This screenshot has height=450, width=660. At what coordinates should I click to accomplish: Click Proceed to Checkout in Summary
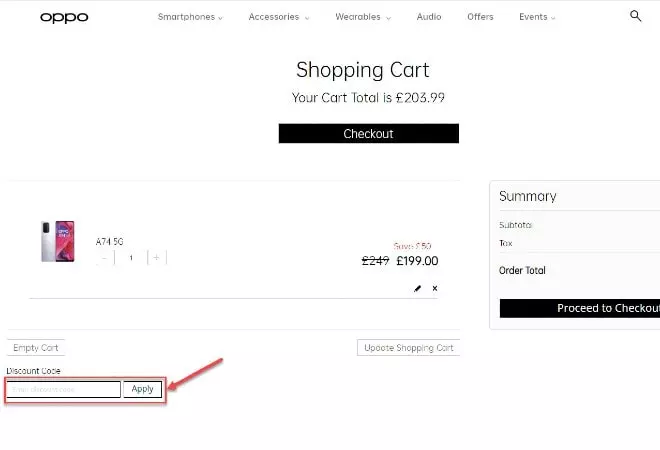tap(580, 308)
